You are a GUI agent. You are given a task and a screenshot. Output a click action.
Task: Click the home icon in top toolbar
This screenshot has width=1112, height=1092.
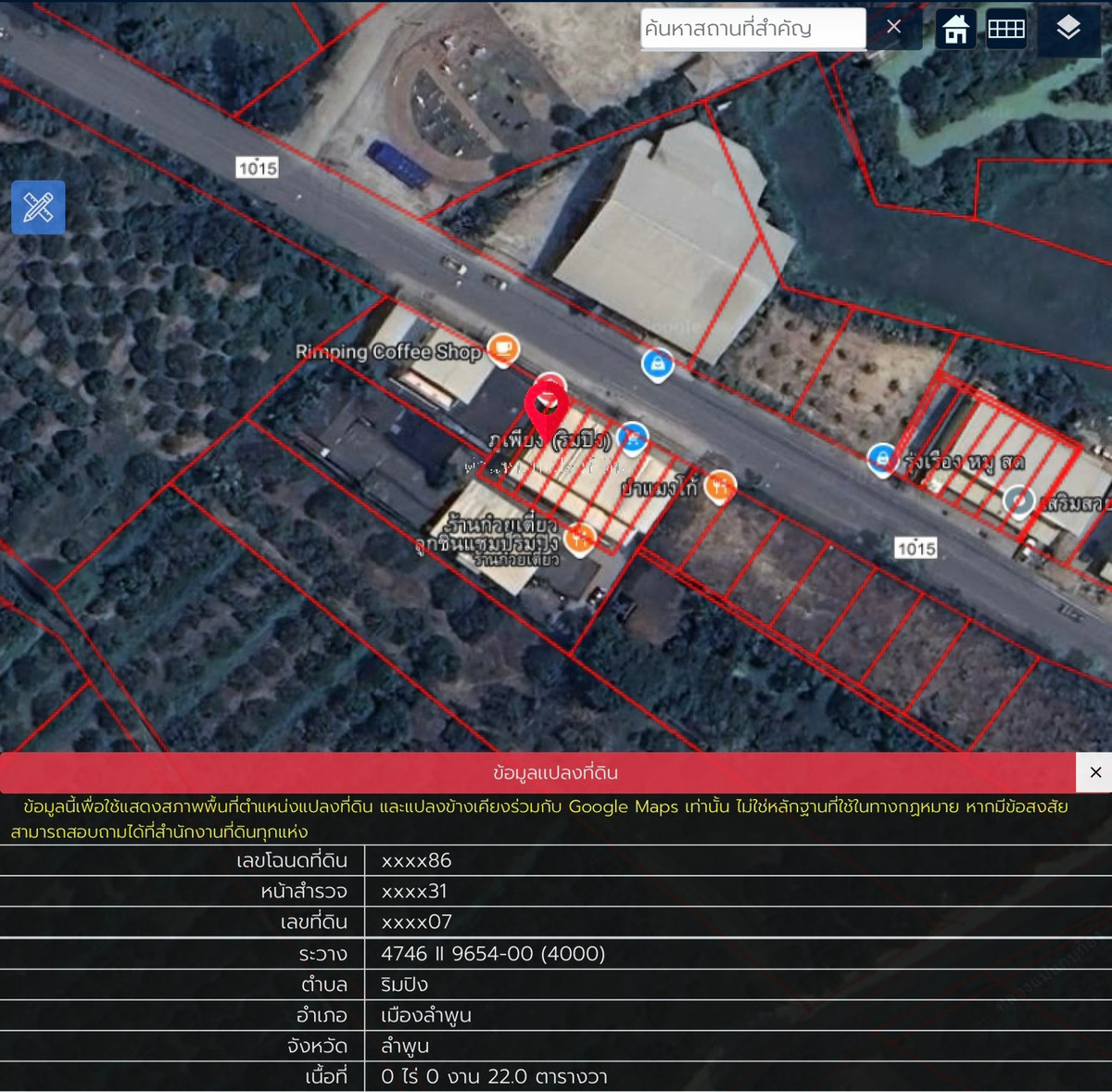pos(955,30)
